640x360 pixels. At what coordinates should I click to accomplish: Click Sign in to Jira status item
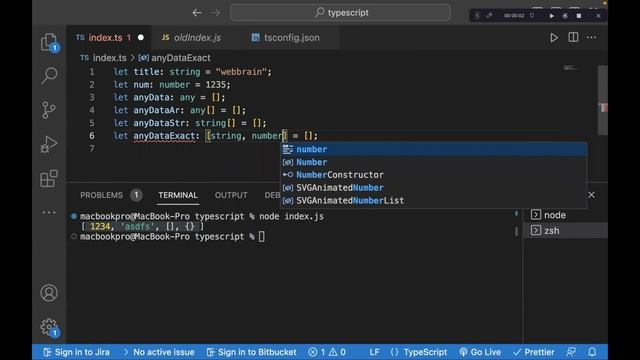pos(77,352)
